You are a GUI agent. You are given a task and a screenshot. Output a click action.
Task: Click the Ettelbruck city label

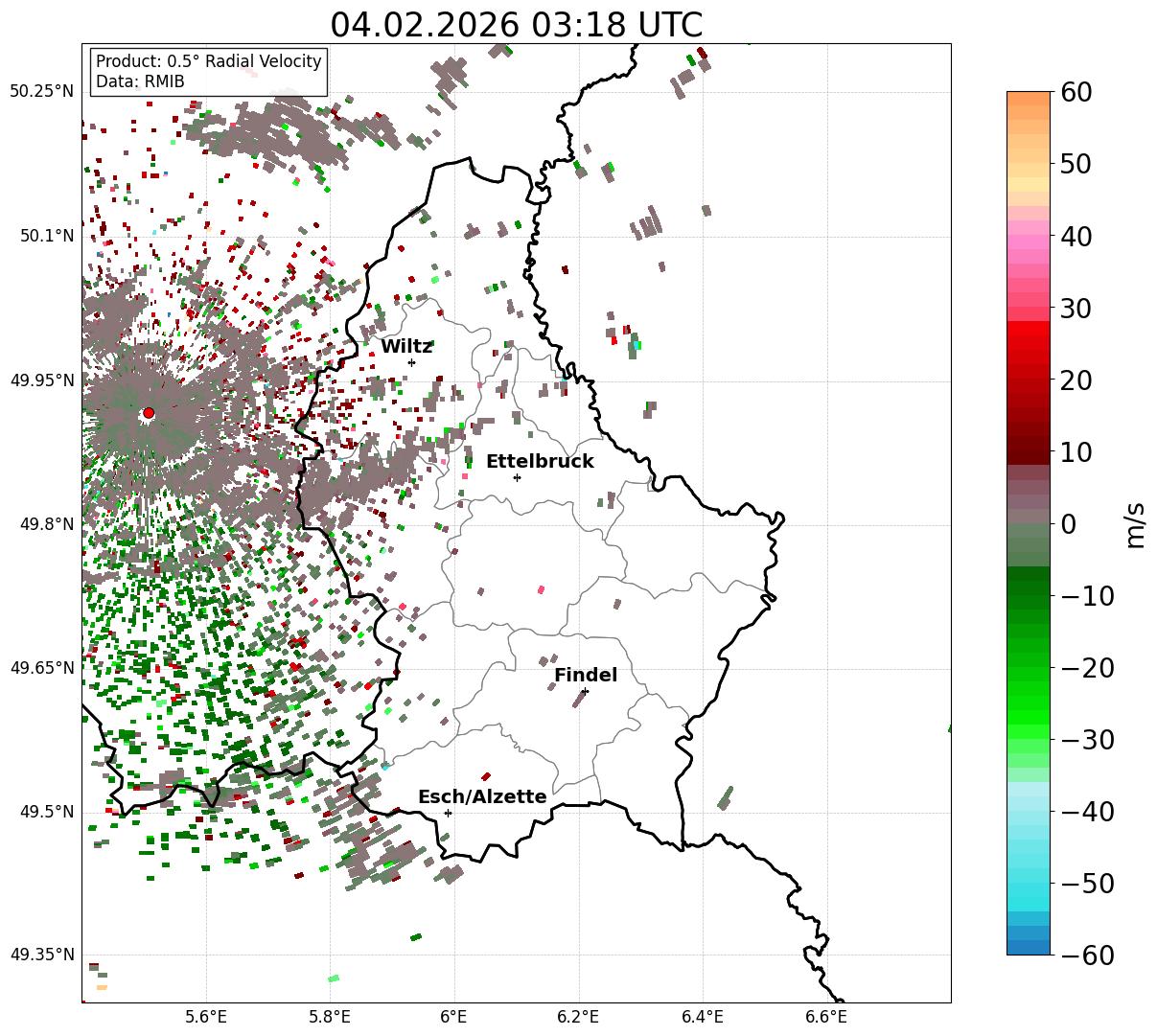tap(540, 461)
